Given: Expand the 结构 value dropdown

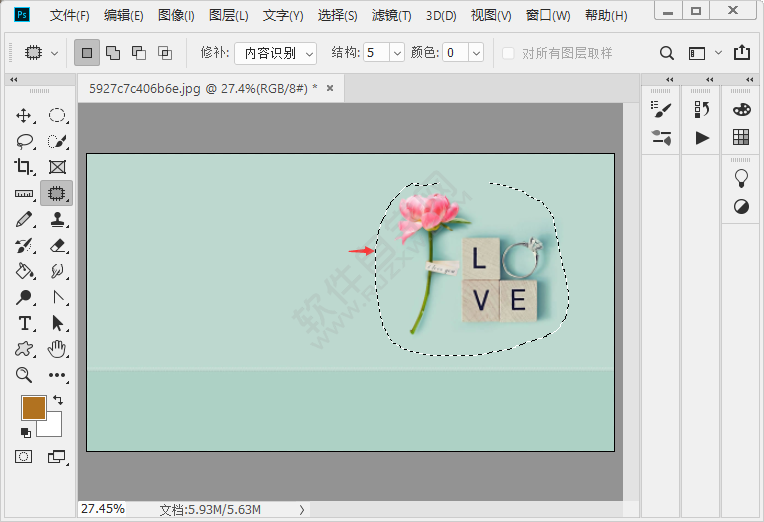Looking at the screenshot, I should pos(397,53).
